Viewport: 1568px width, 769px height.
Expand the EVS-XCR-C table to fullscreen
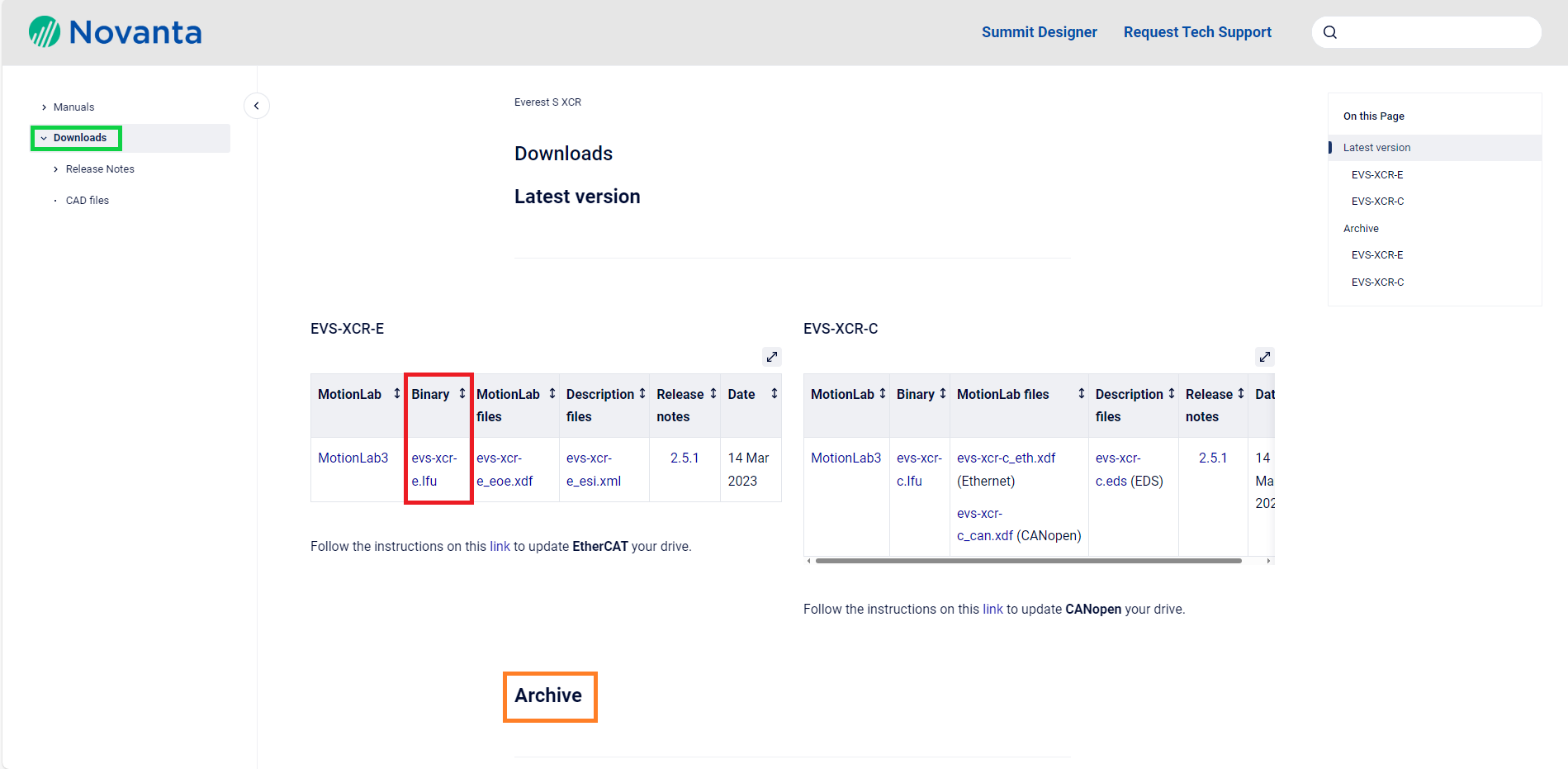1264,357
